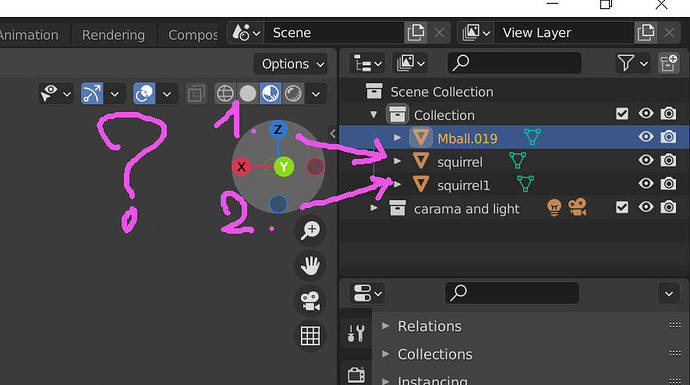This screenshot has height=385, width=690.
Task: Click the X axis on navigation gizmo
Action: pyautogui.click(x=241, y=167)
